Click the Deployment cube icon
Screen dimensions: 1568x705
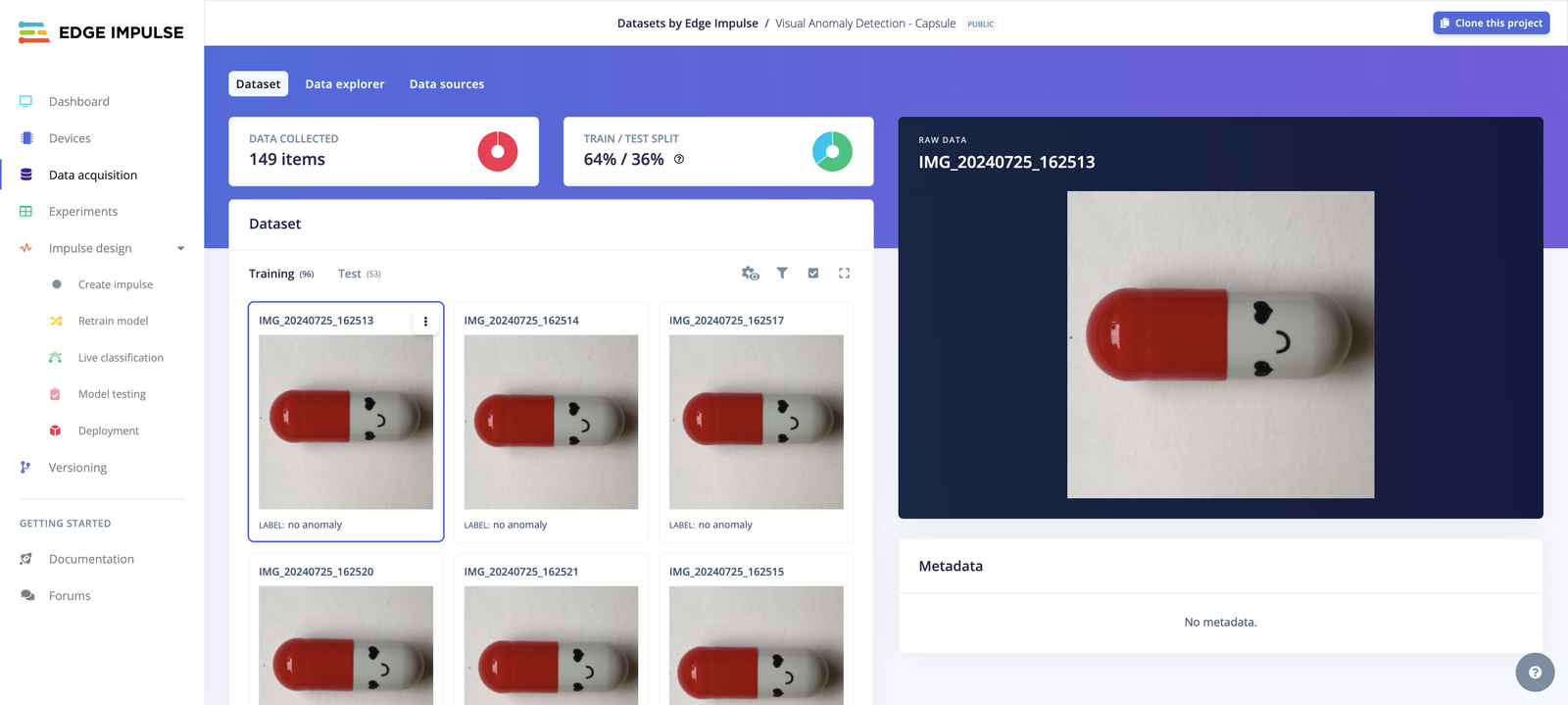[55, 430]
